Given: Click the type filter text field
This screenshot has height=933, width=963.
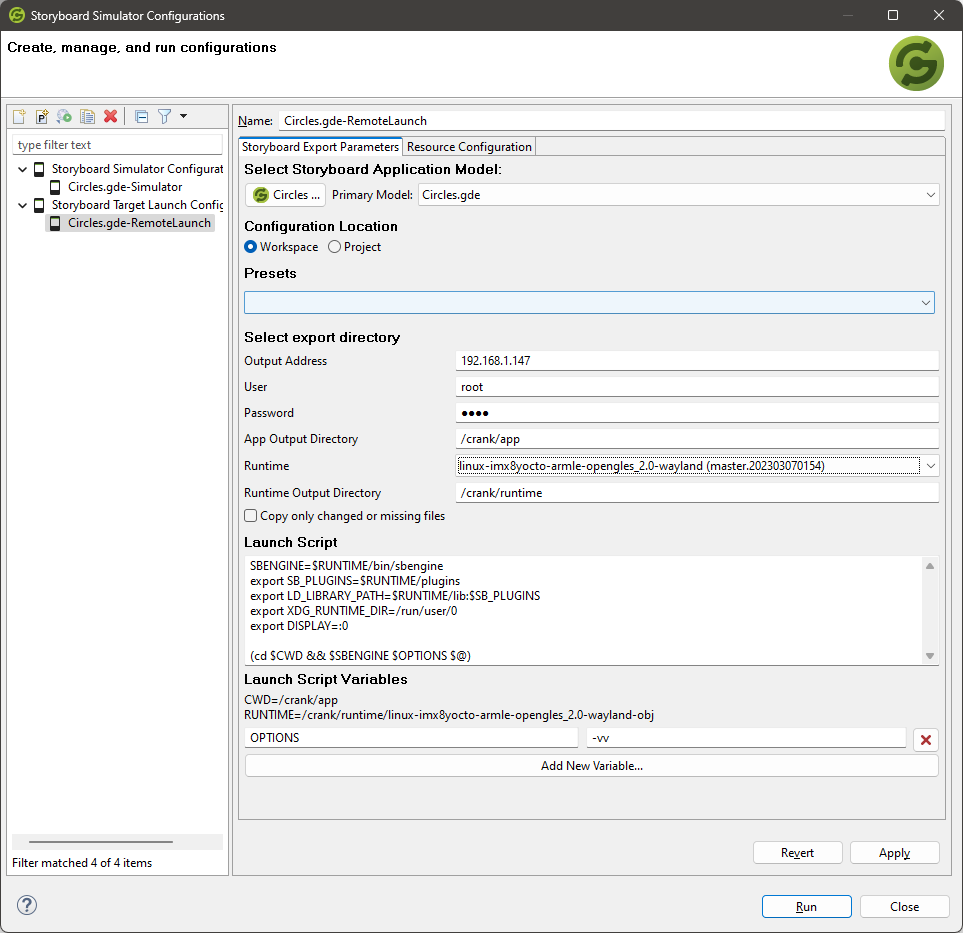Looking at the screenshot, I should click(117, 145).
